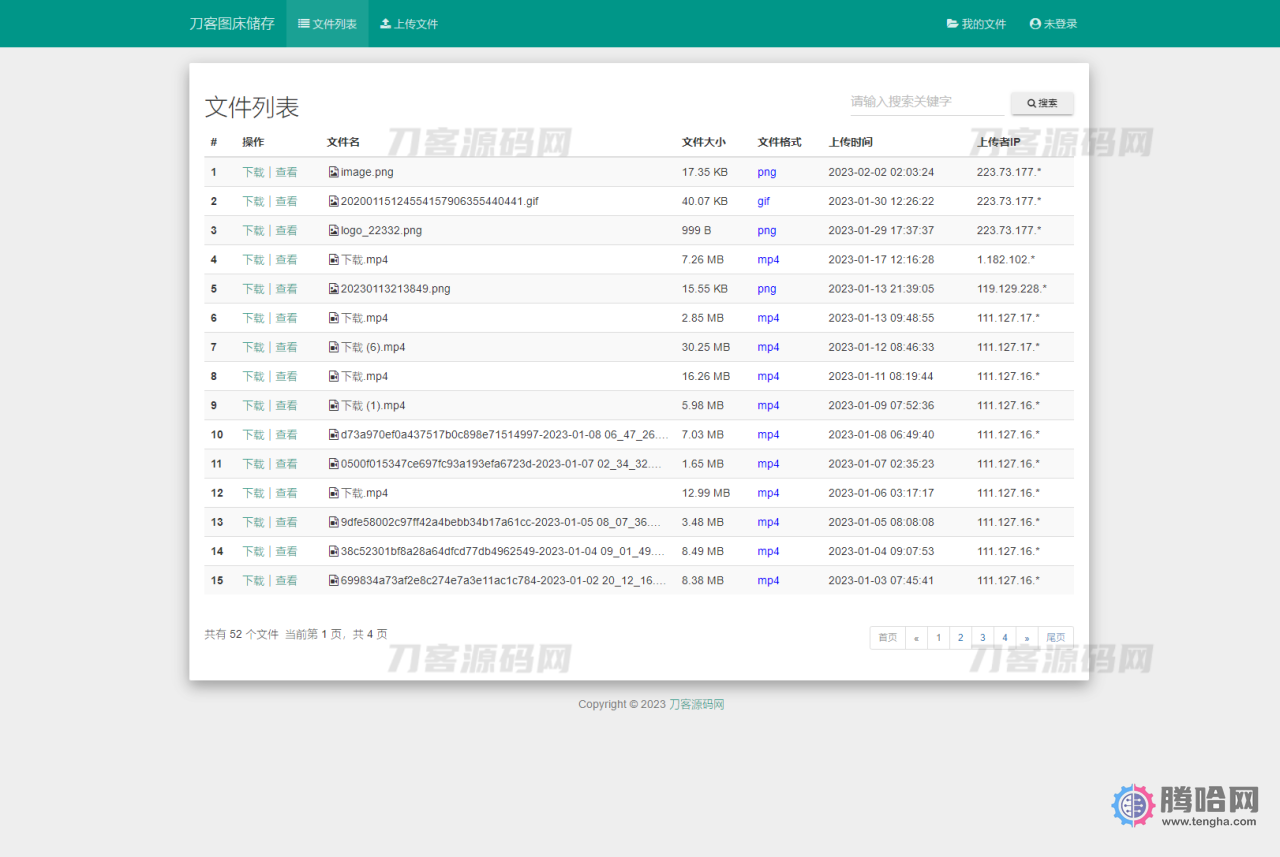Download row 12 file 下载.mp4
The image size is (1280, 857).
point(253,493)
